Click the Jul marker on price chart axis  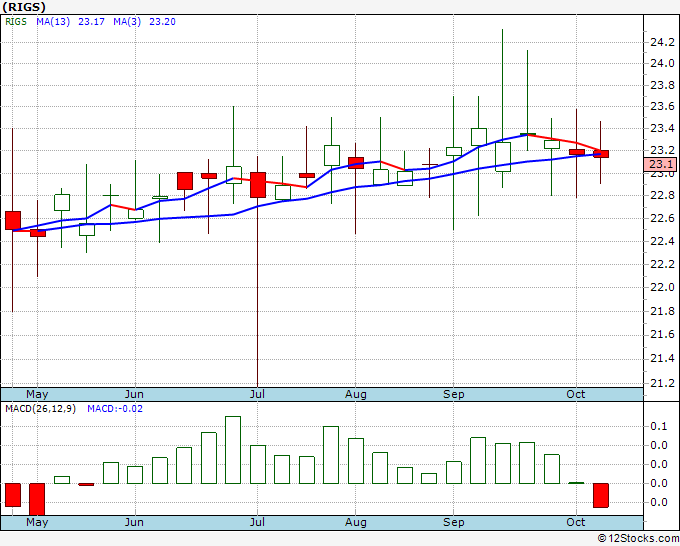coord(258,394)
